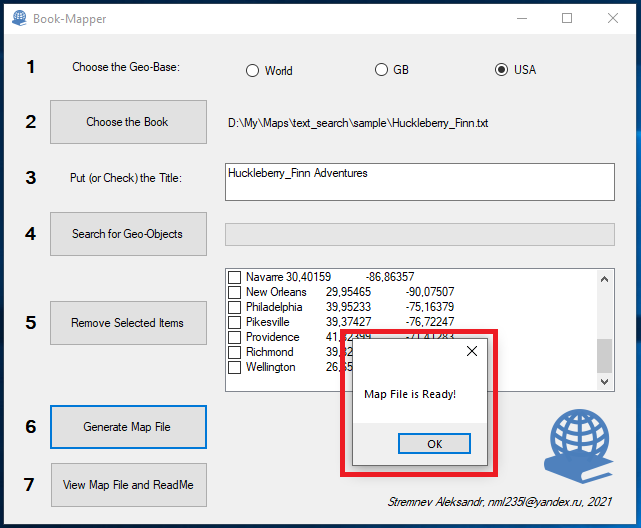Click the blue globe-on-book logo
The width and height of the screenshot is (641, 528).
coord(579,446)
